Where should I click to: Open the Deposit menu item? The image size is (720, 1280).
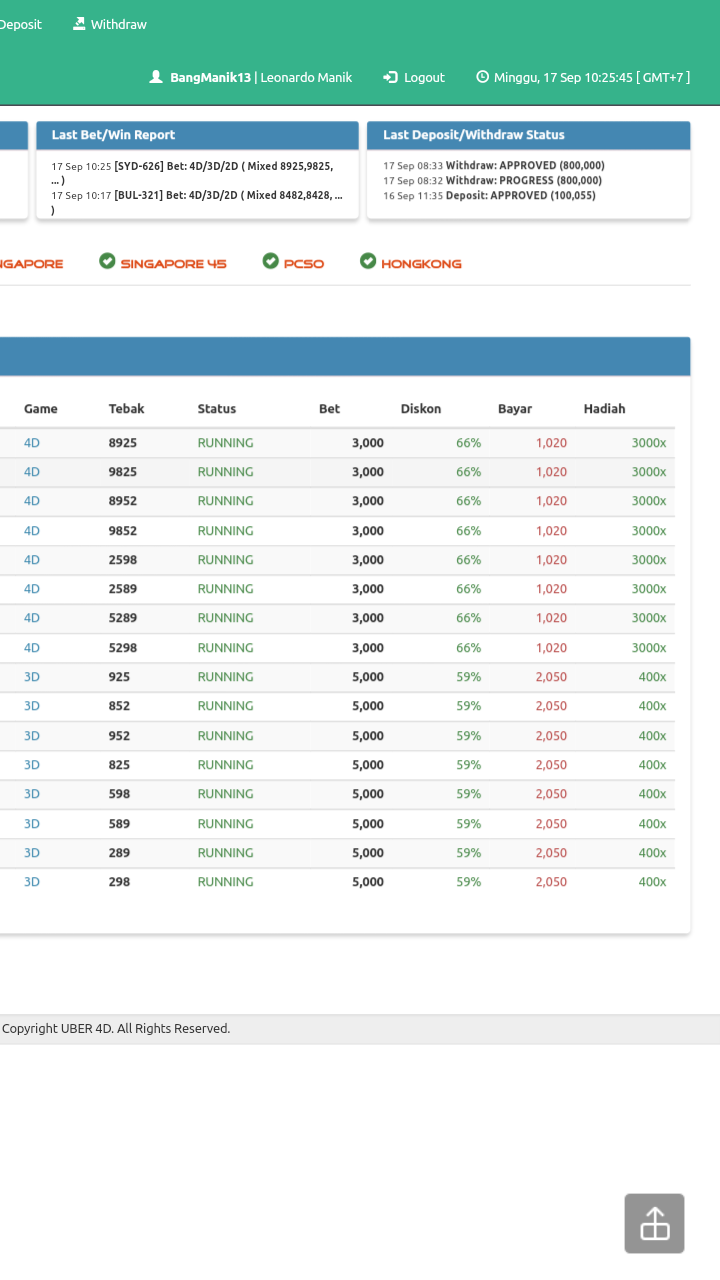20,24
